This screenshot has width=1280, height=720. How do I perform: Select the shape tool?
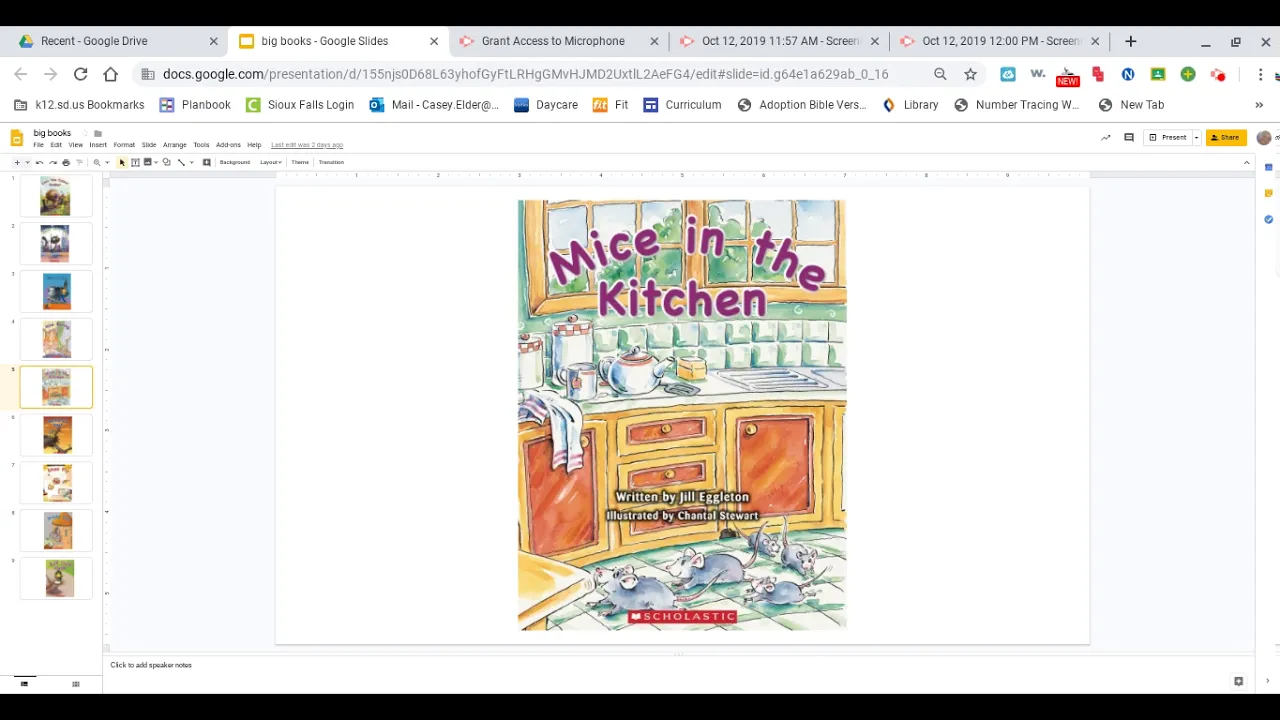tap(166, 162)
